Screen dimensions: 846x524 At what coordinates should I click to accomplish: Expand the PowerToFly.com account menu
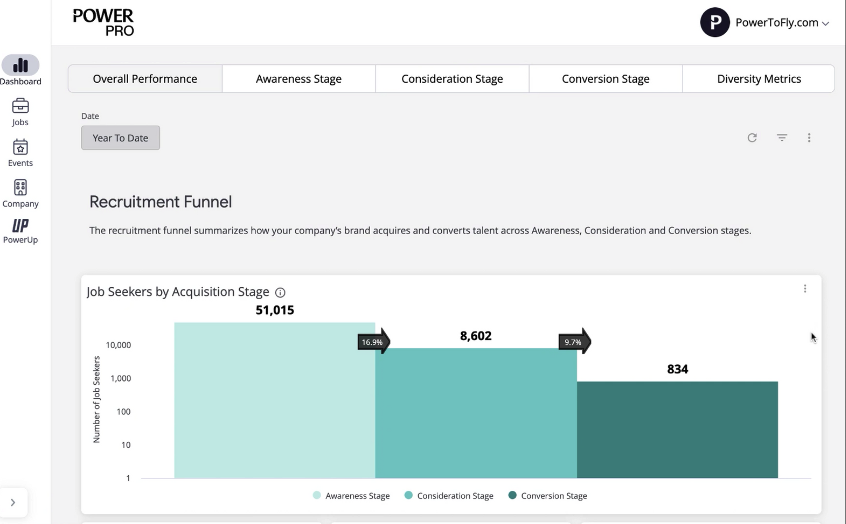click(x=766, y=22)
